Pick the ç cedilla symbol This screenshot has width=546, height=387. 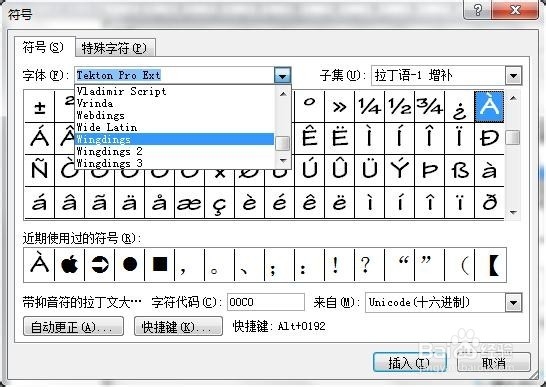tap(219, 202)
